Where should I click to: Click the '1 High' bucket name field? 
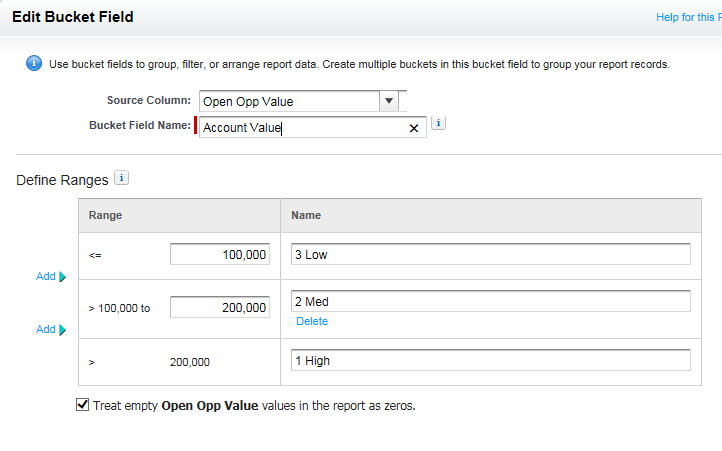[490, 361]
